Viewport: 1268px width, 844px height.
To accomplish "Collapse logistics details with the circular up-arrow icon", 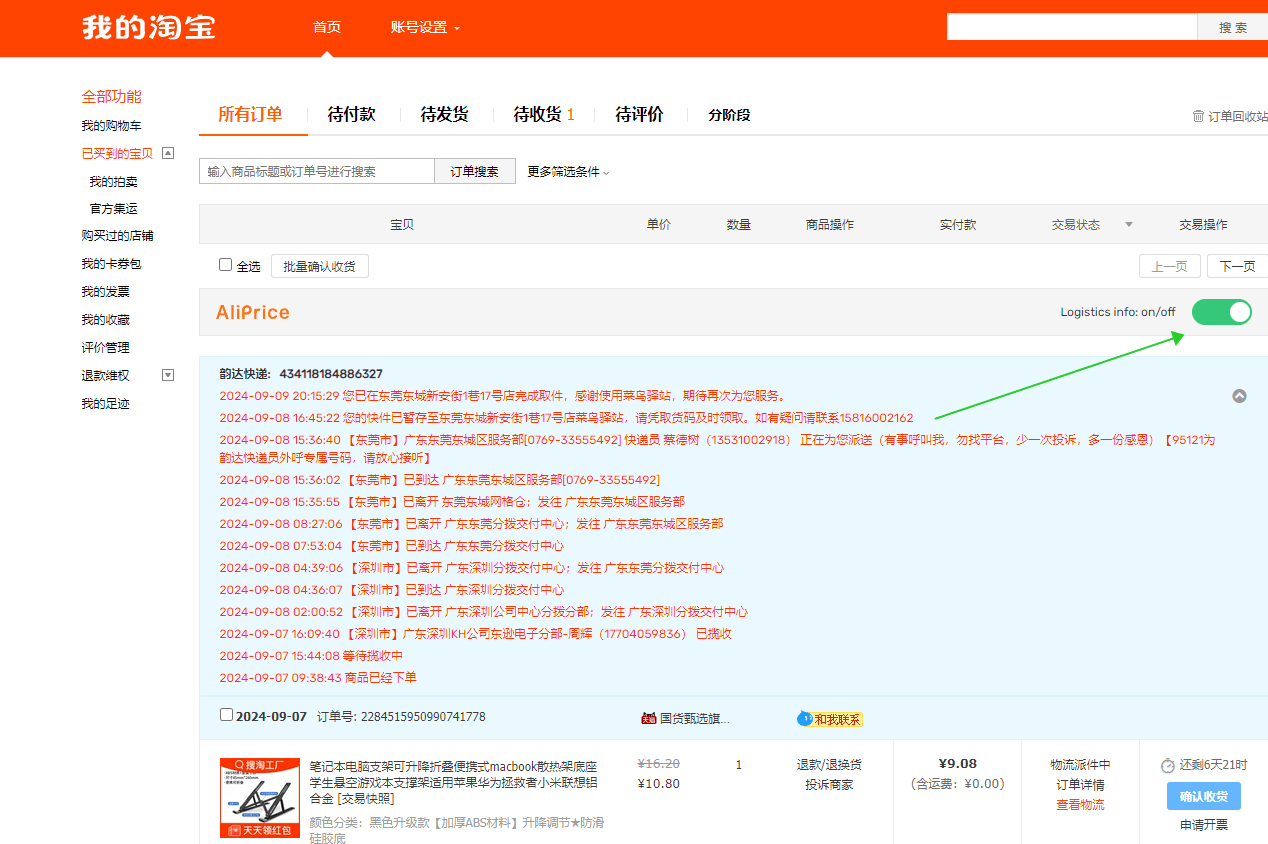I will (1239, 396).
